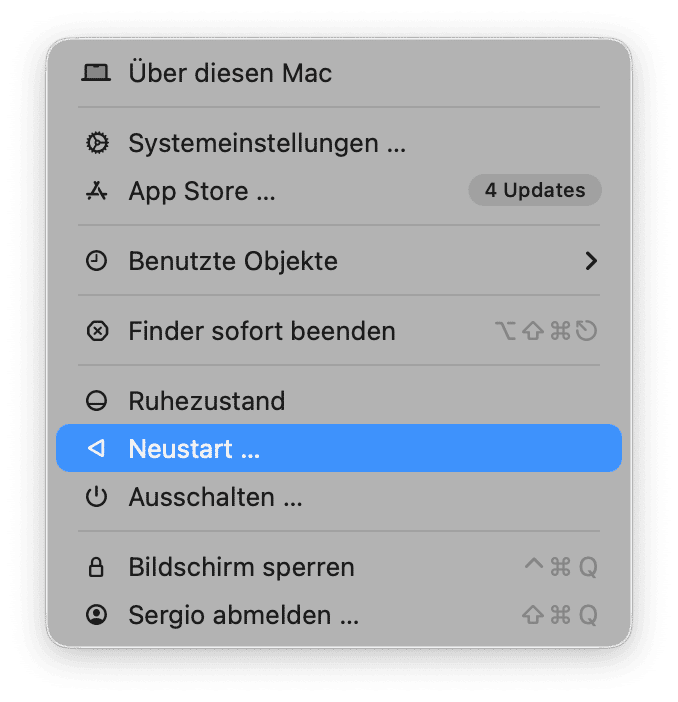Choose App Store … menu entry
This screenshot has height=702, width=678.
(202, 191)
